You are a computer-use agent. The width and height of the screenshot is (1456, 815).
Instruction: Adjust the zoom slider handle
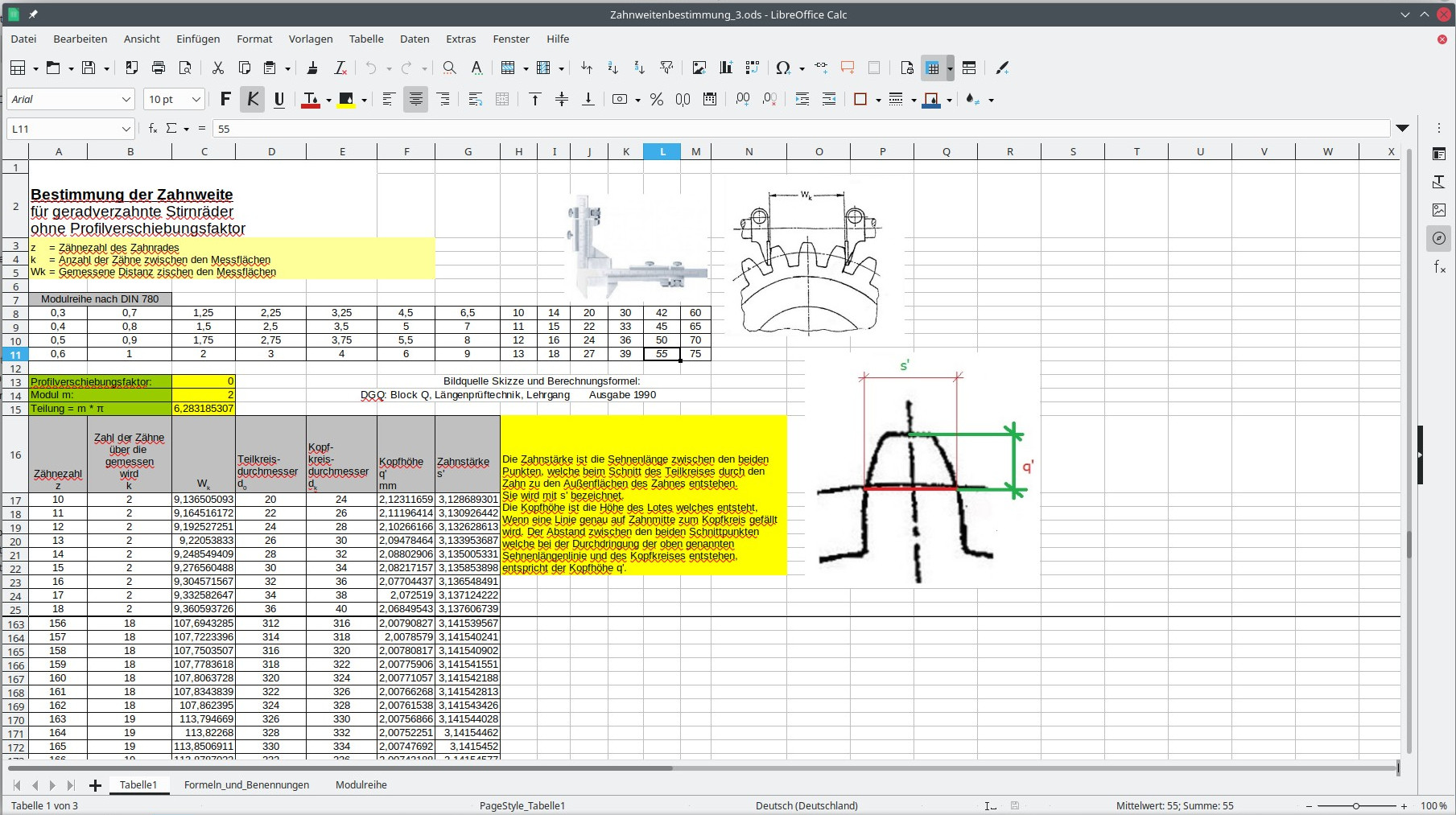tap(1356, 805)
